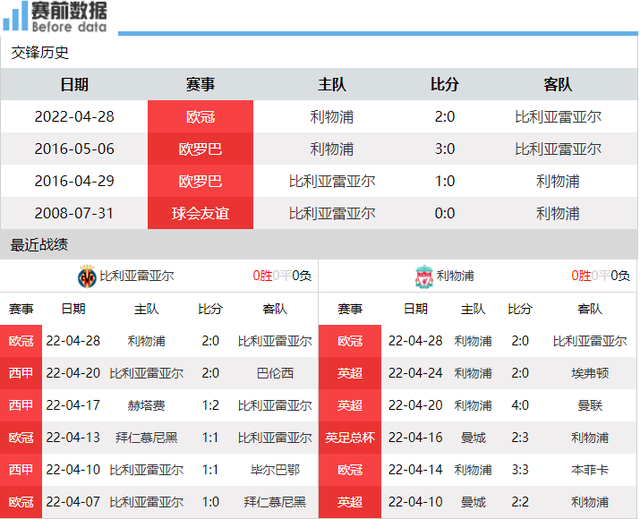This screenshot has height=519, width=640.
Task: Click the 2:2 score in 22-04-10 Liverpool row
Action: 520,502
